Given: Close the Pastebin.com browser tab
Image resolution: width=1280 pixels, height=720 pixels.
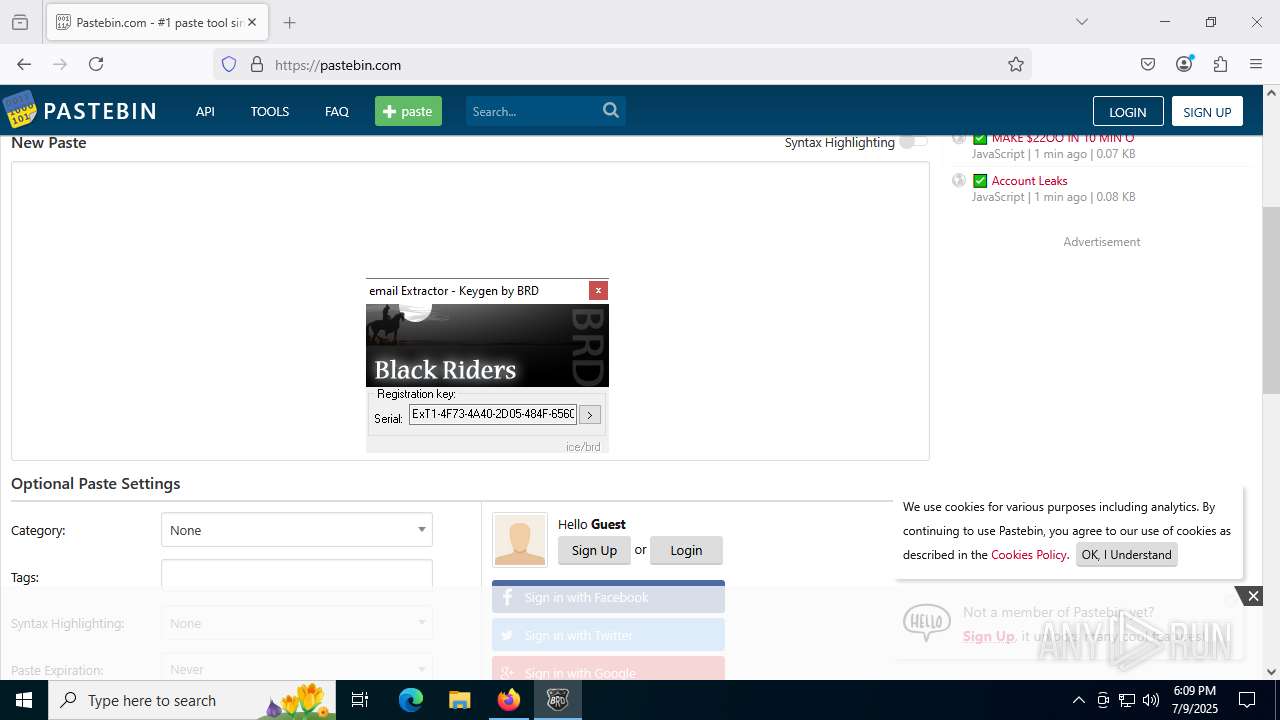Looking at the screenshot, I should [x=252, y=22].
